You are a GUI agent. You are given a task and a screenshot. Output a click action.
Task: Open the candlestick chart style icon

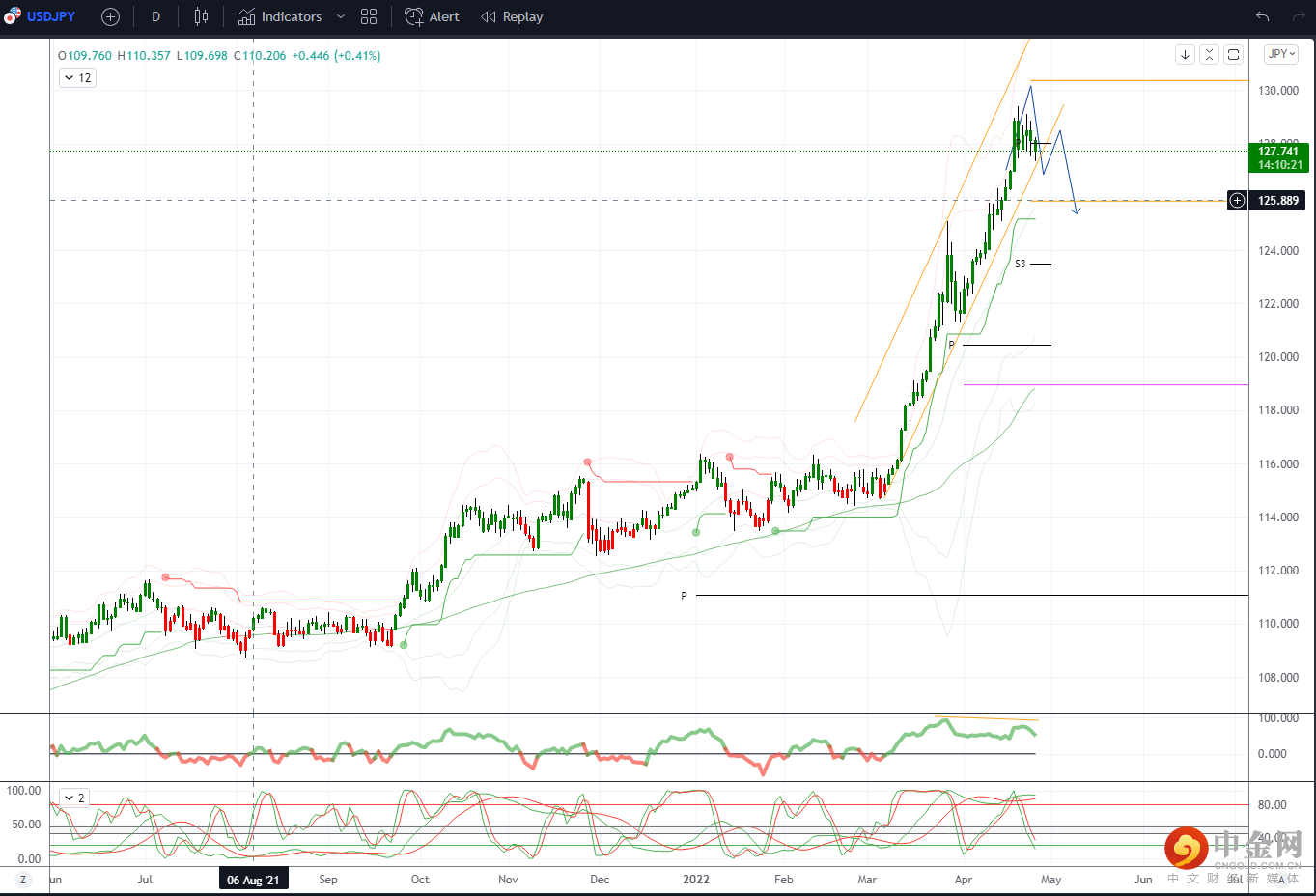(x=201, y=16)
